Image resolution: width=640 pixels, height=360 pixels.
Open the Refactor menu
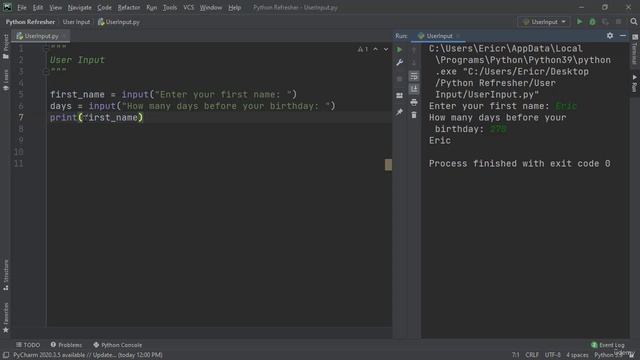click(129, 7)
